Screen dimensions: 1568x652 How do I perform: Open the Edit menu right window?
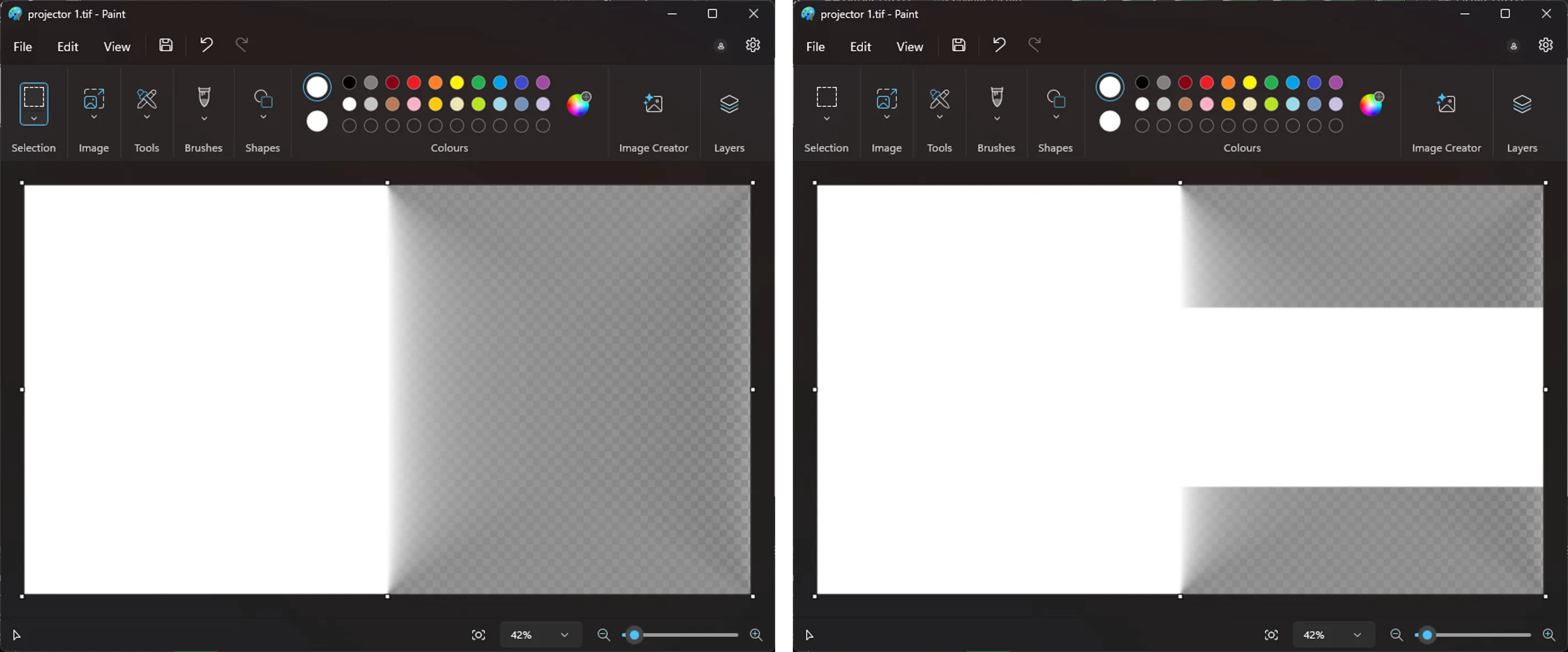tap(860, 46)
